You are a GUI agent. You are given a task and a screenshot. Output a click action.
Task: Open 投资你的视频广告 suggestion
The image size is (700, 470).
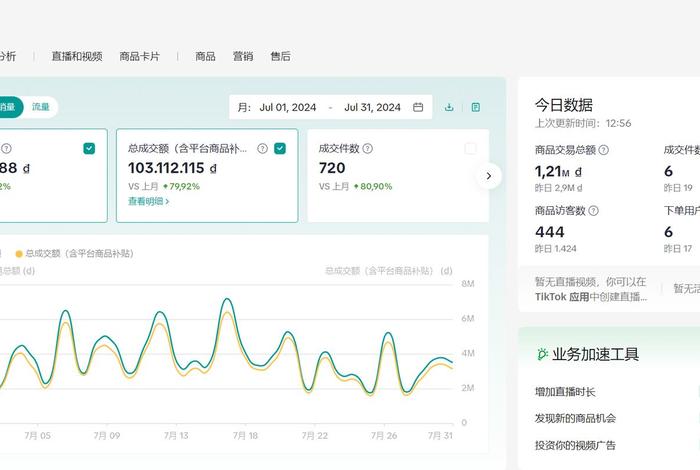[x=575, y=445]
